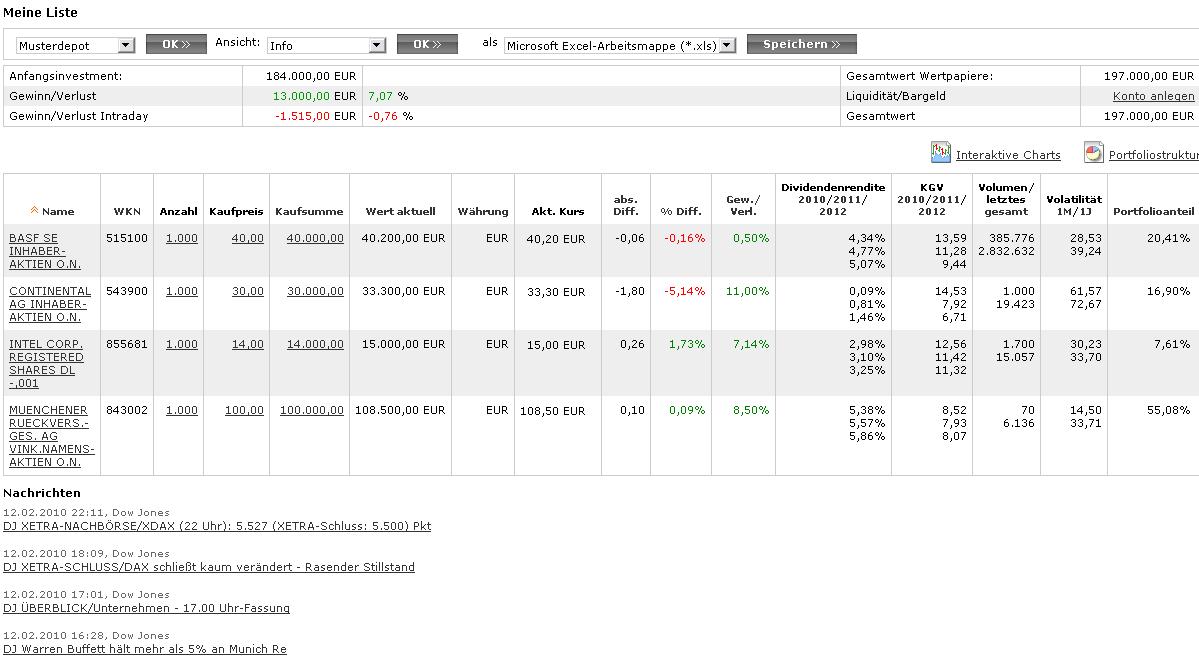Click the Portfolioanteil column header
The image size is (1199, 656).
point(1153,211)
